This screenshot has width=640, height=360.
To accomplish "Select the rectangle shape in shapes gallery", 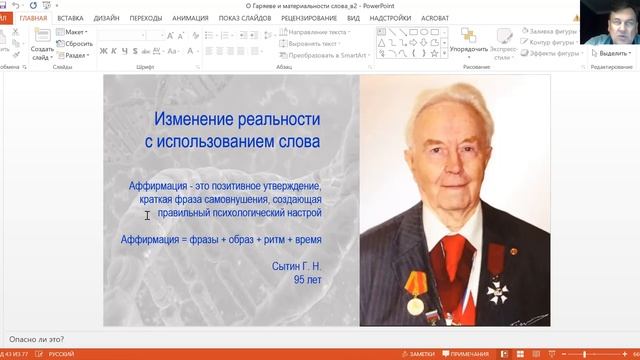I will [413, 32].
